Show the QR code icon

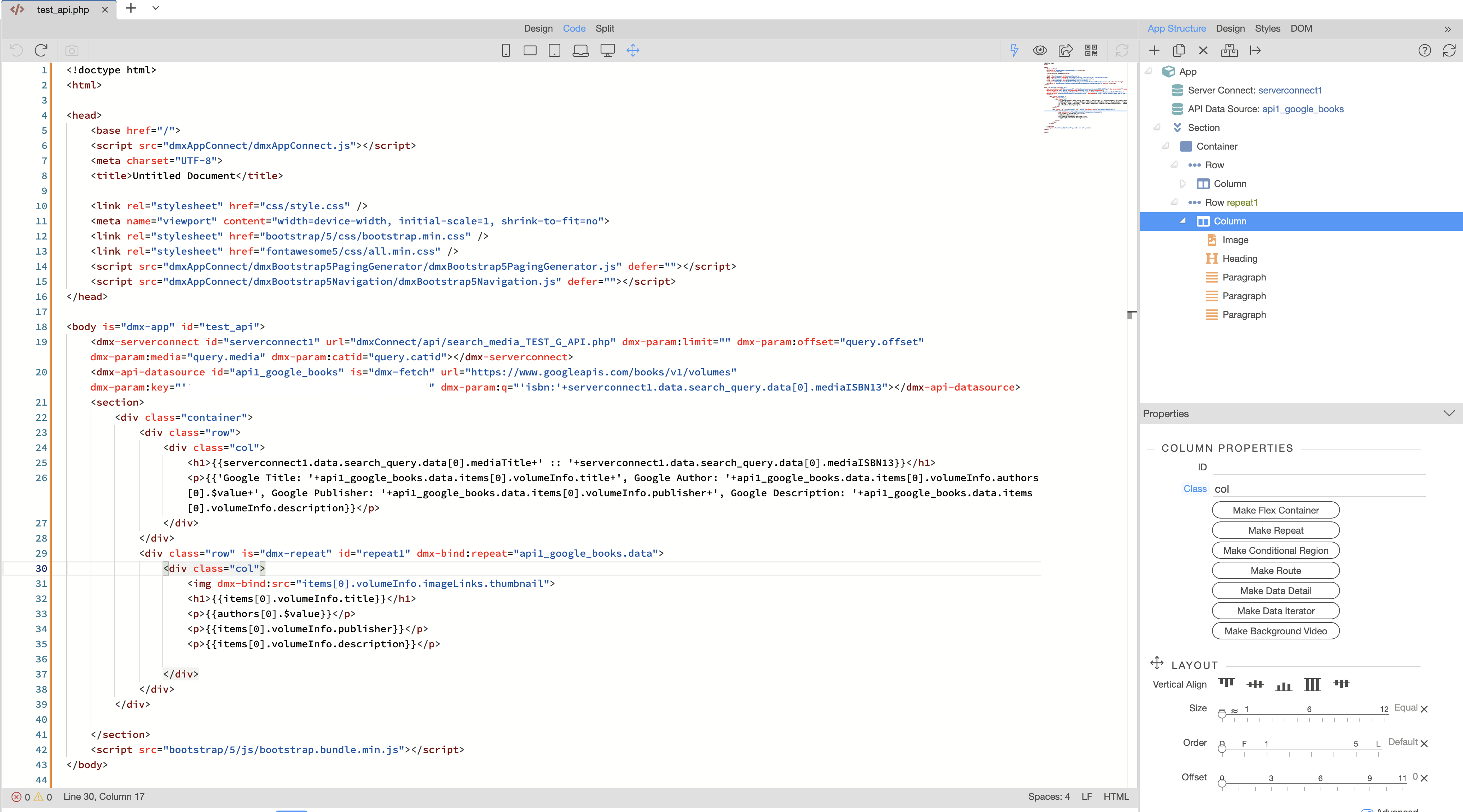point(1091,51)
